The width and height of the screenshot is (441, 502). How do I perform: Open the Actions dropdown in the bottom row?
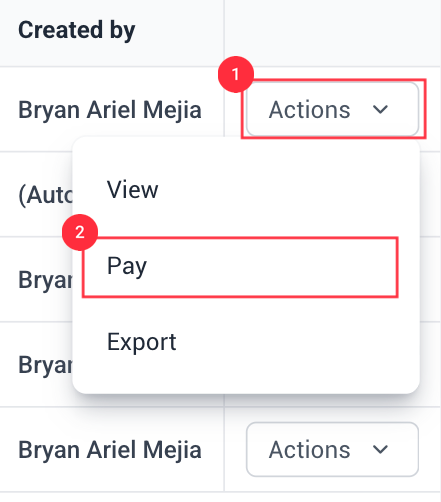click(x=332, y=449)
